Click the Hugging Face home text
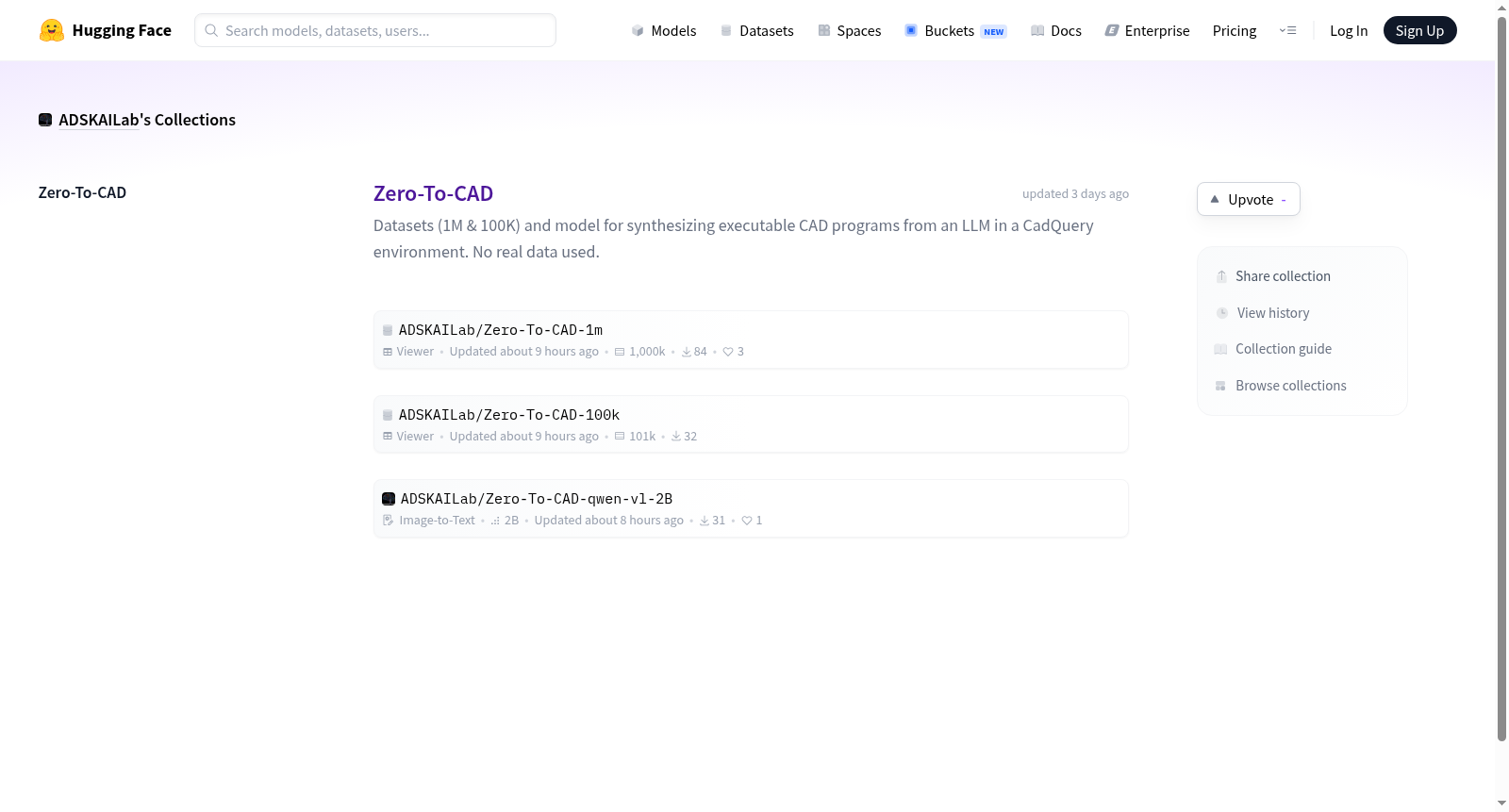Viewport: 1509px width, 812px height. (x=122, y=30)
